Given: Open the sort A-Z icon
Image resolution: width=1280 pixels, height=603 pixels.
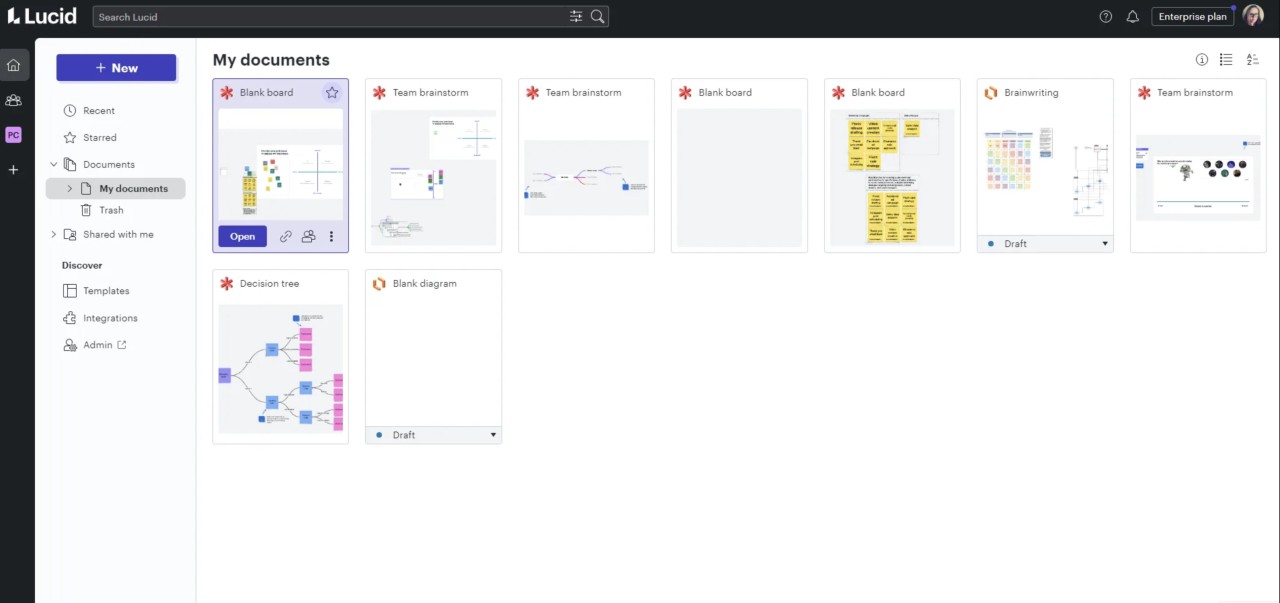Looking at the screenshot, I should pyautogui.click(x=1252, y=60).
